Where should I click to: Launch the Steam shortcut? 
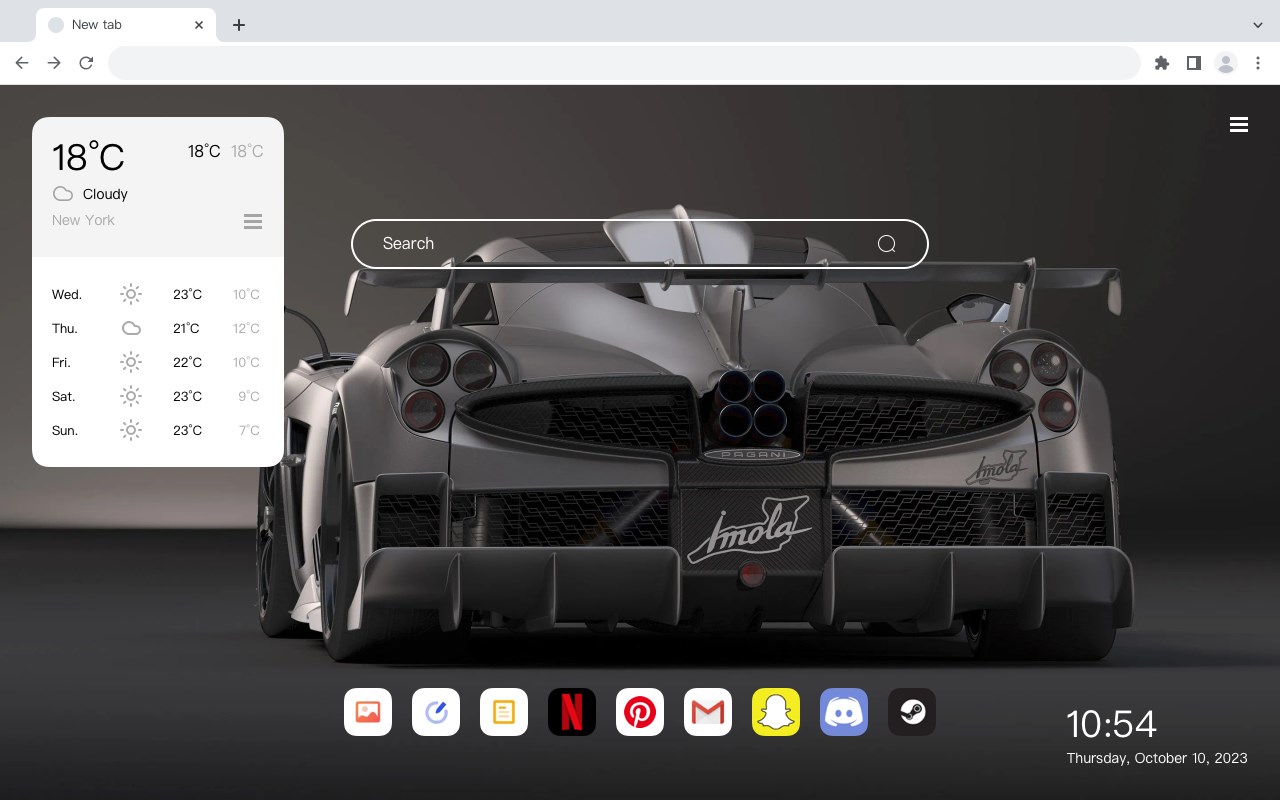pos(912,712)
